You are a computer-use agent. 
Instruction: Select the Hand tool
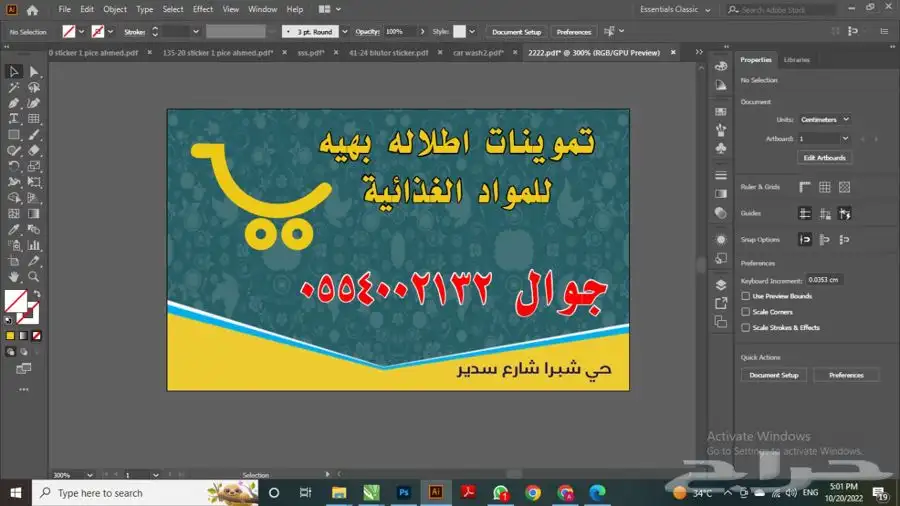14,277
